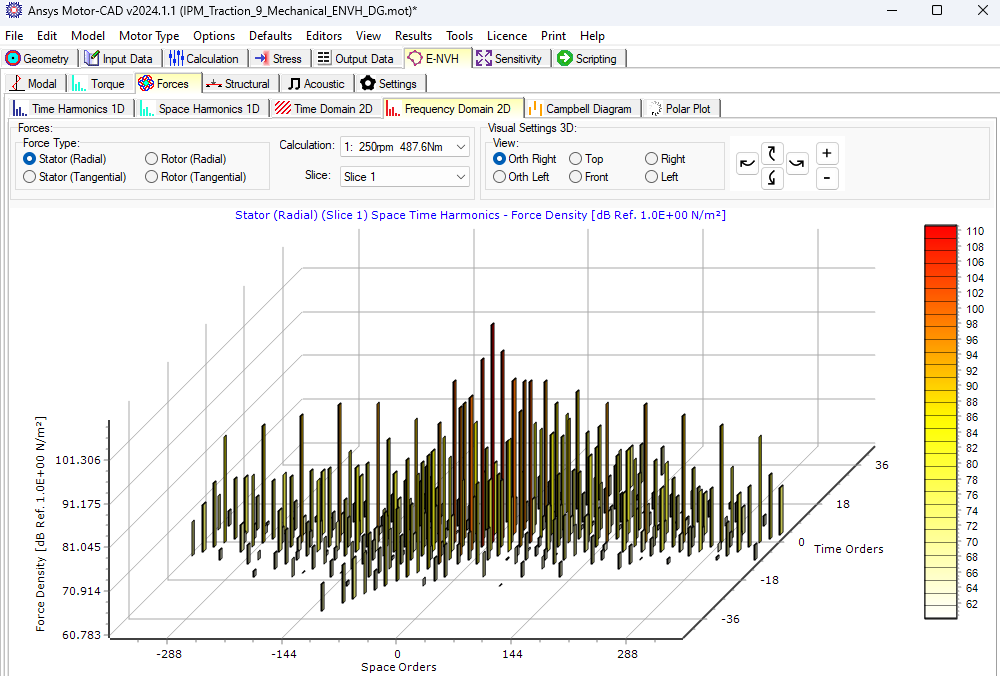Switch to the Campbell Diagram tab
Viewport: 1000px width, 676px height.
coord(581,108)
